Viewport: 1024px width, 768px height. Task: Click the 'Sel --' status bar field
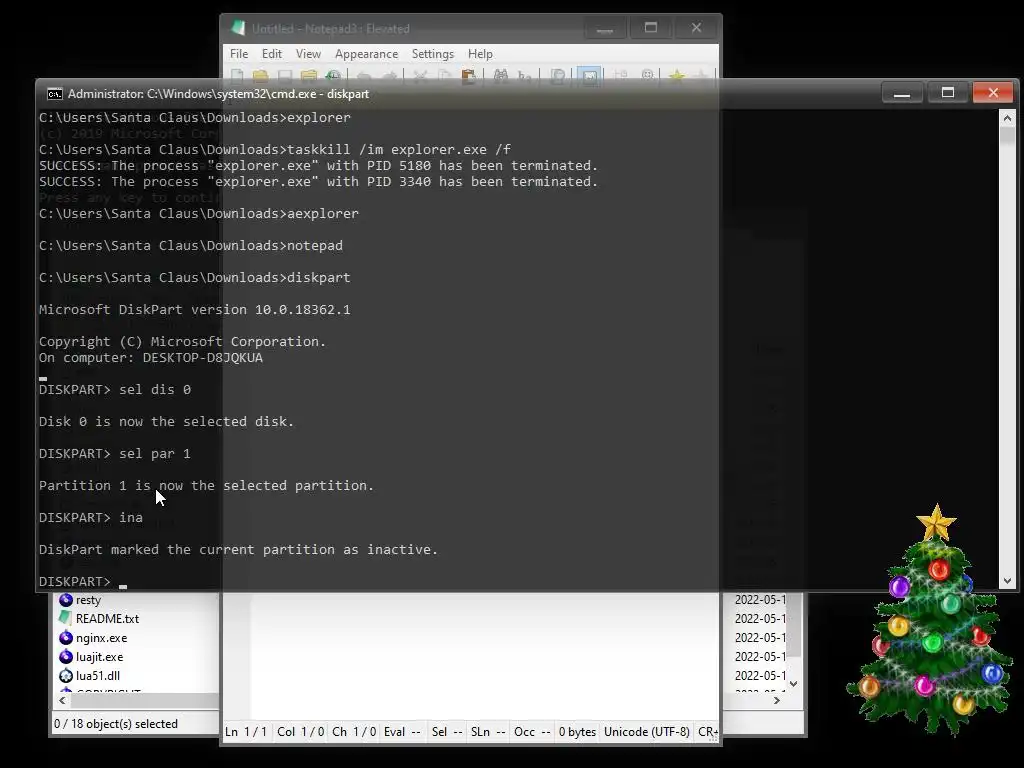(x=447, y=732)
